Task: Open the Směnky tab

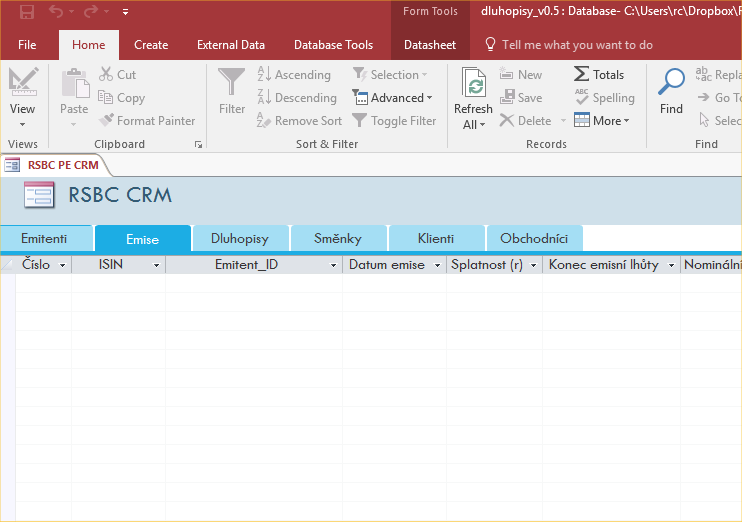Action: (338, 239)
